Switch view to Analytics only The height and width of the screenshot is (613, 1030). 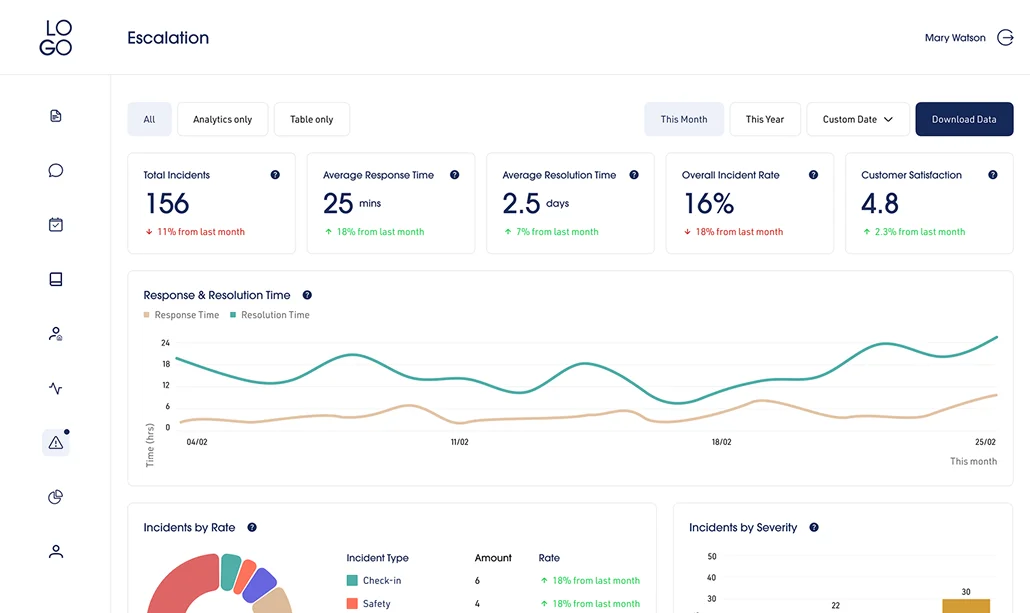pos(222,119)
